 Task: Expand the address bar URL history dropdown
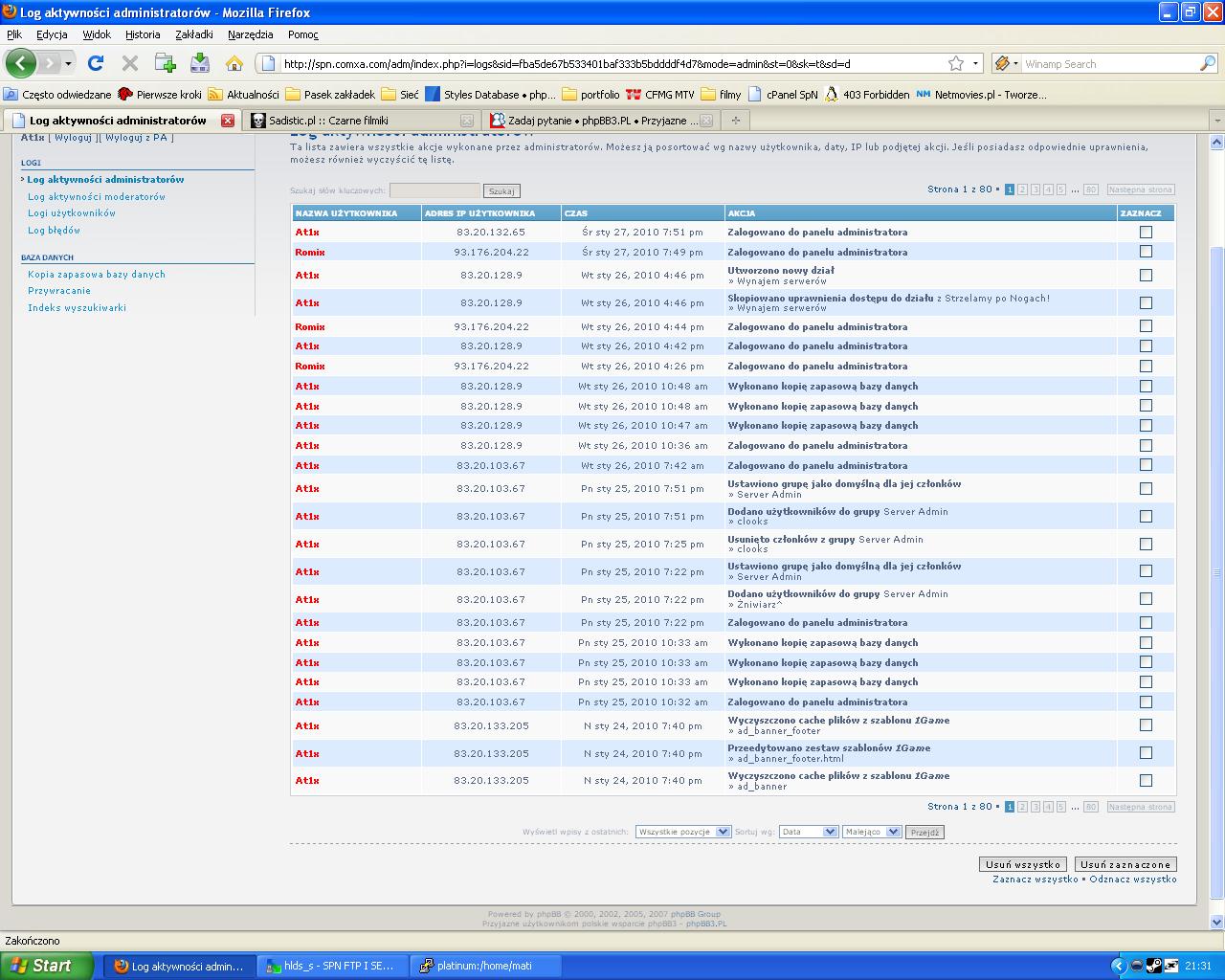tap(976, 64)
